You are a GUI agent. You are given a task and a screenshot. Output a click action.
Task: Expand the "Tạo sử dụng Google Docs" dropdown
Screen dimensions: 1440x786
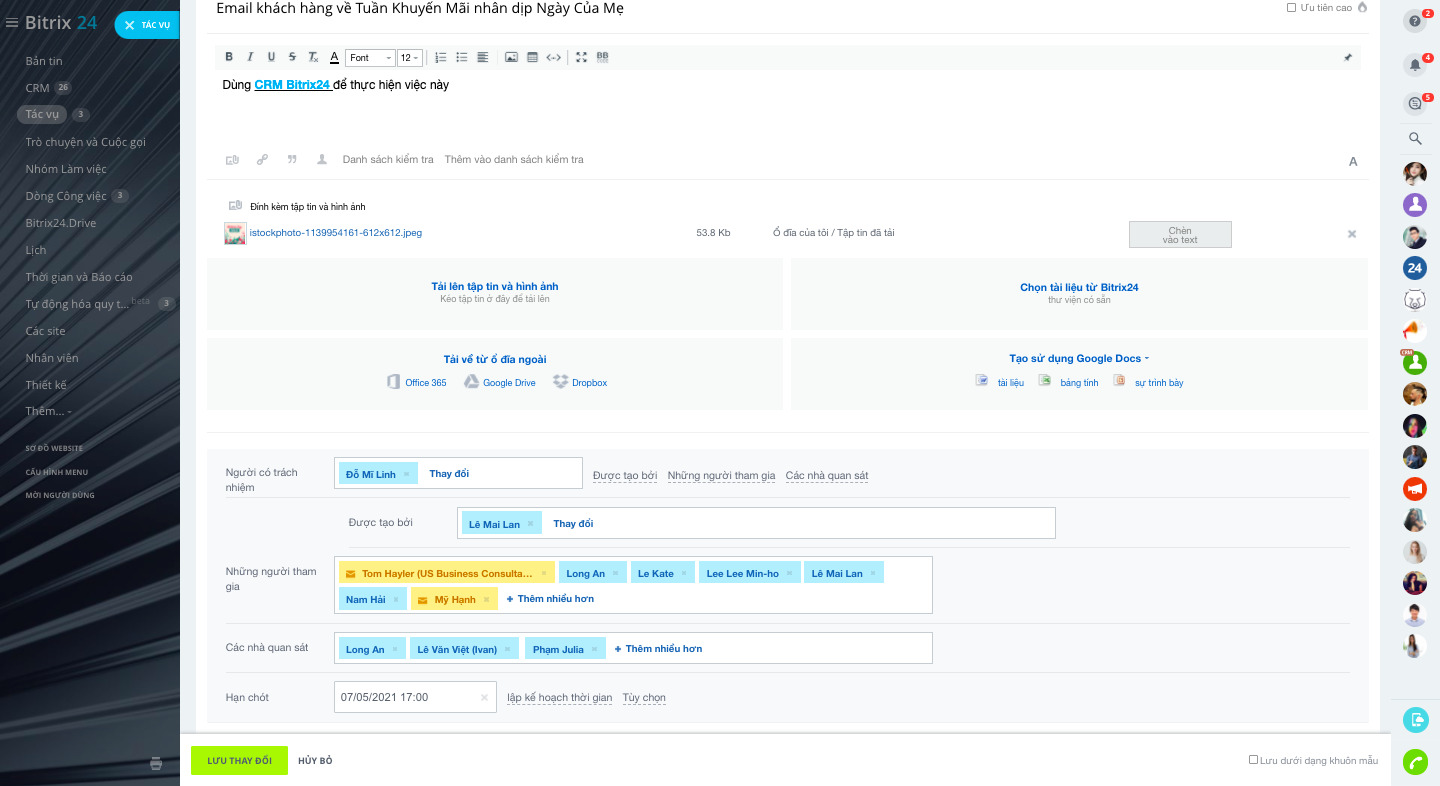click(1079, 358)
